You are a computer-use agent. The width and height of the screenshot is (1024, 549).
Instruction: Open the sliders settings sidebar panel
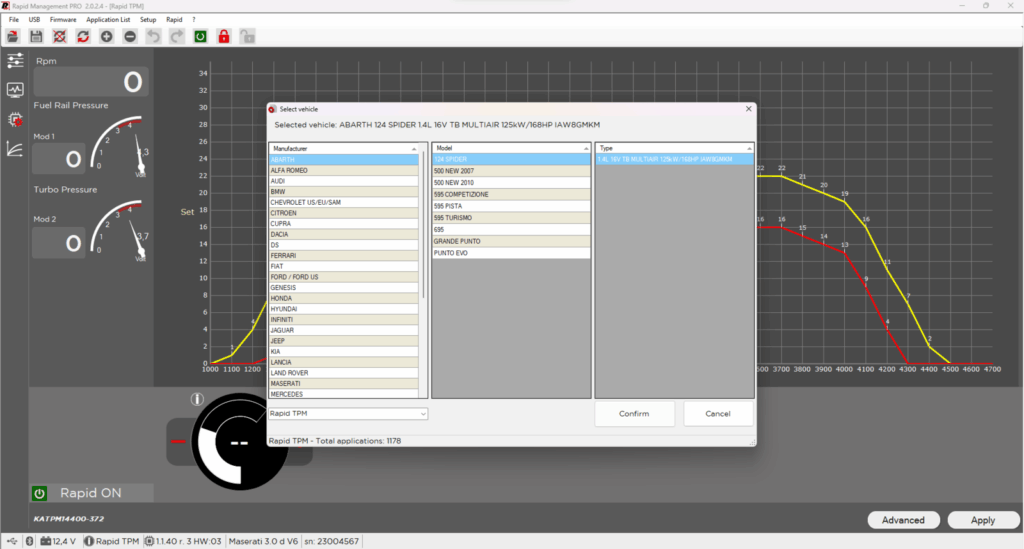coord(15,62)
